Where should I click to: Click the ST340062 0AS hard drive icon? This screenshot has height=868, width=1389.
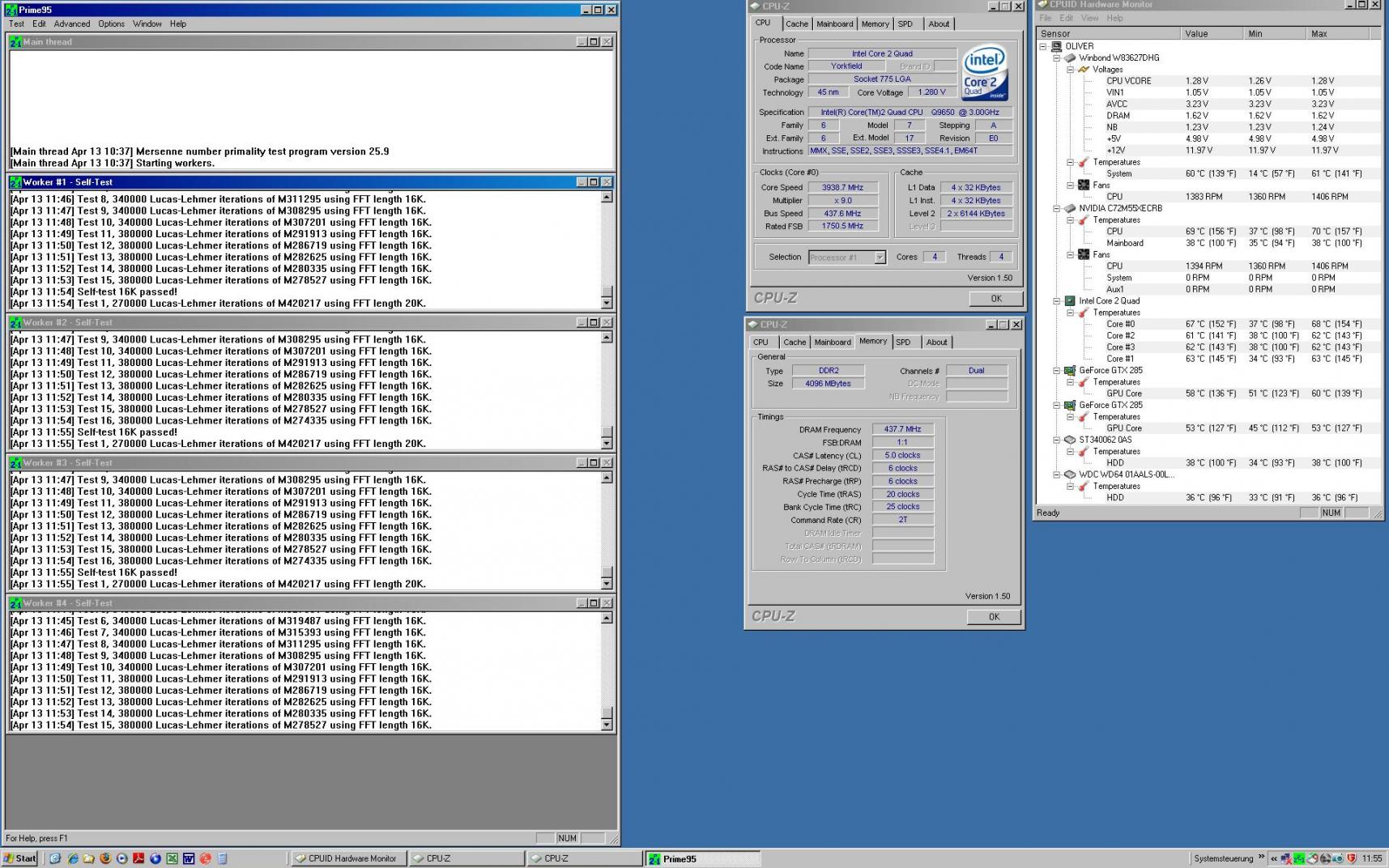pos(1070,440)
